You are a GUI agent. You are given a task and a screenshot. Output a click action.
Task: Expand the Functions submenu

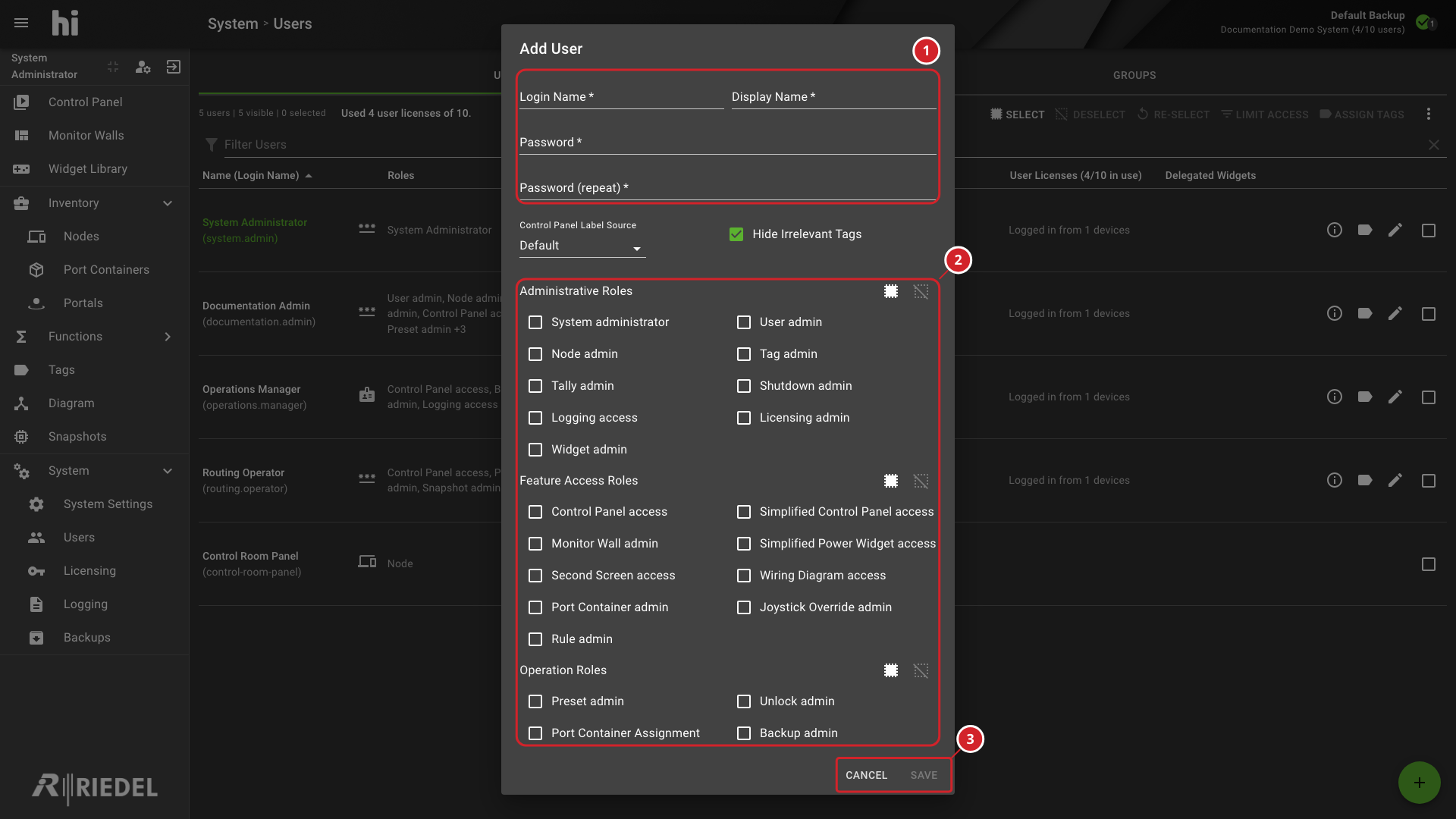tap(168, 337)
